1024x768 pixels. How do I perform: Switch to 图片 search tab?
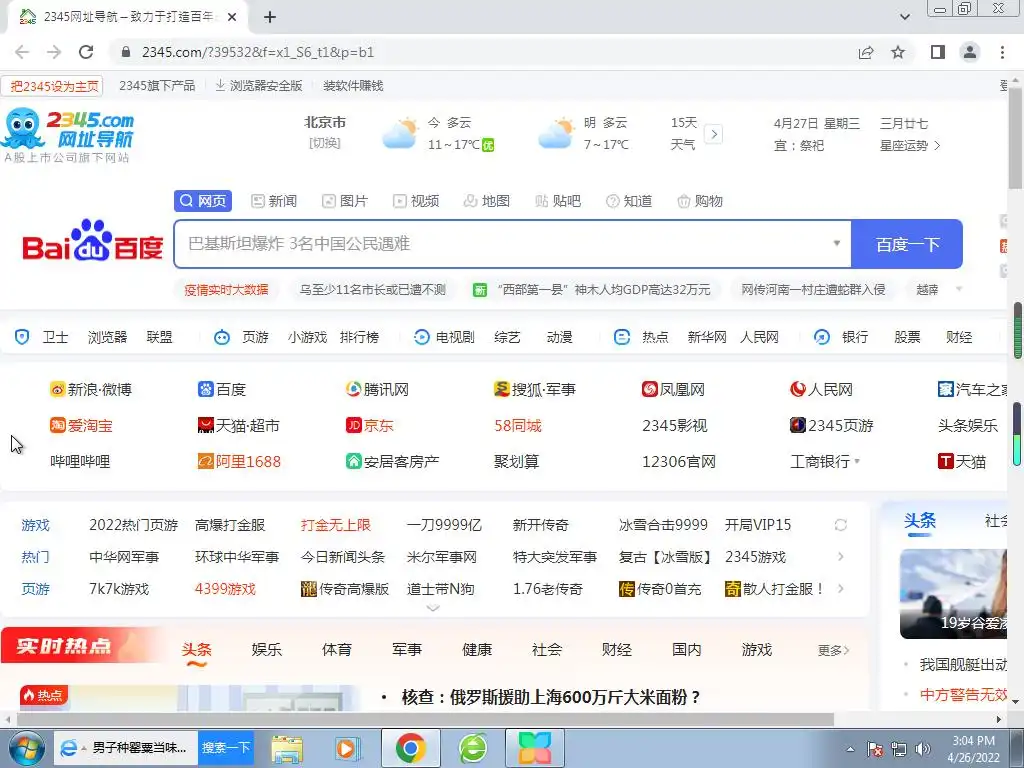345,201
